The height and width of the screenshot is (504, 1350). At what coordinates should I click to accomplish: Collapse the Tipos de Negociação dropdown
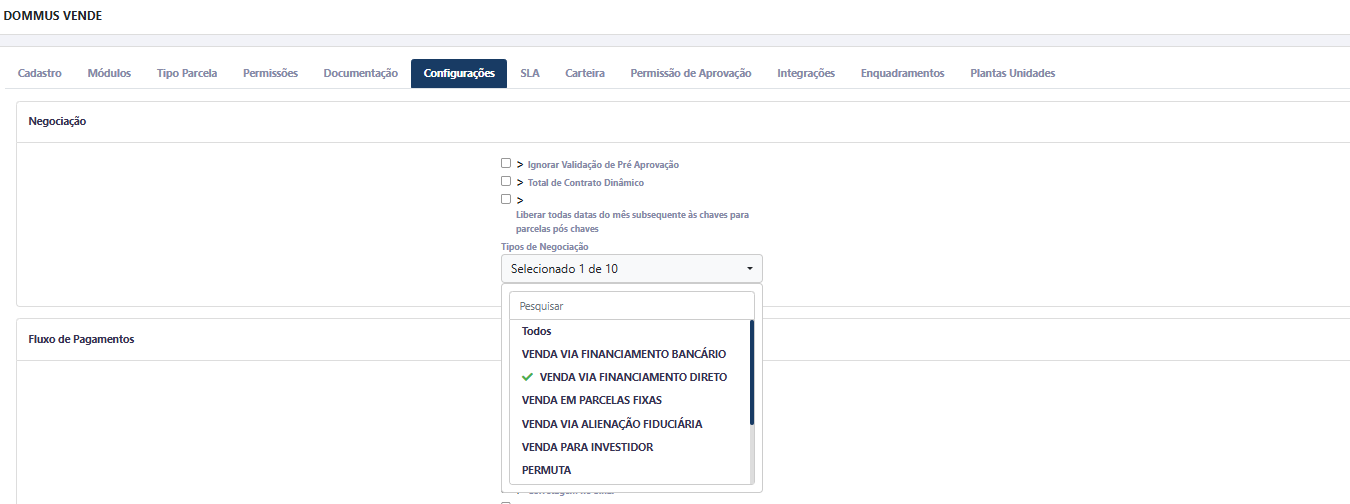[631, 269]
